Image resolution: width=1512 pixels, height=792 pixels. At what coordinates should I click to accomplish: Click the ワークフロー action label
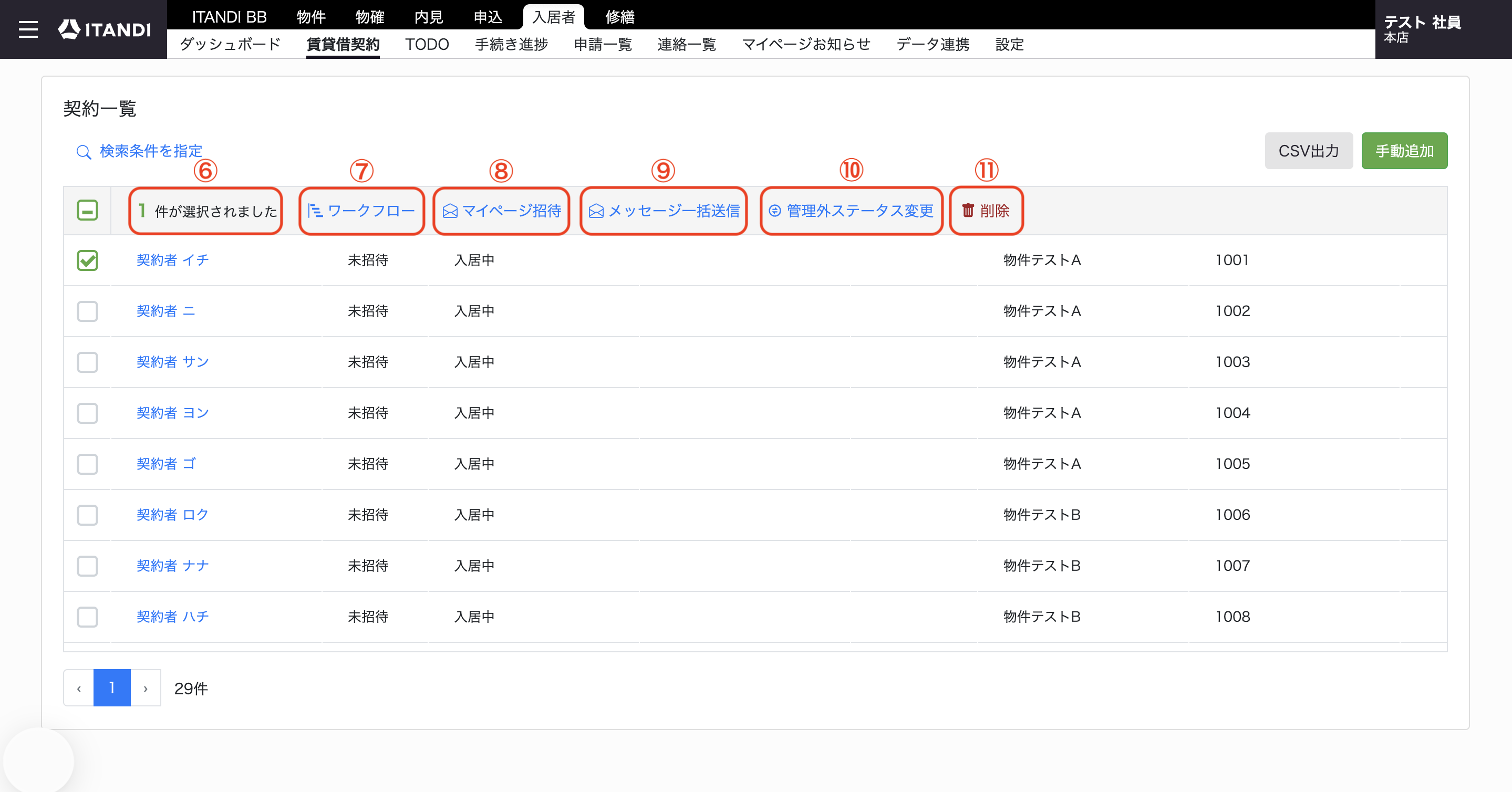(x=371, y=211)
